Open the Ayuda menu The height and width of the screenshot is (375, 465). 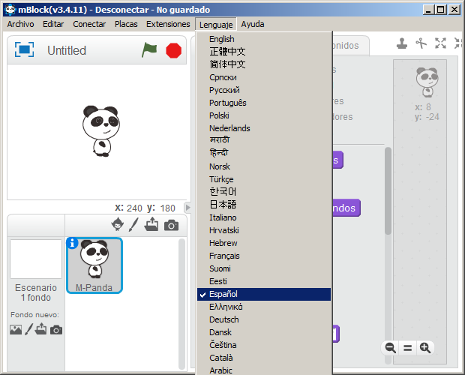pos(253,24)
